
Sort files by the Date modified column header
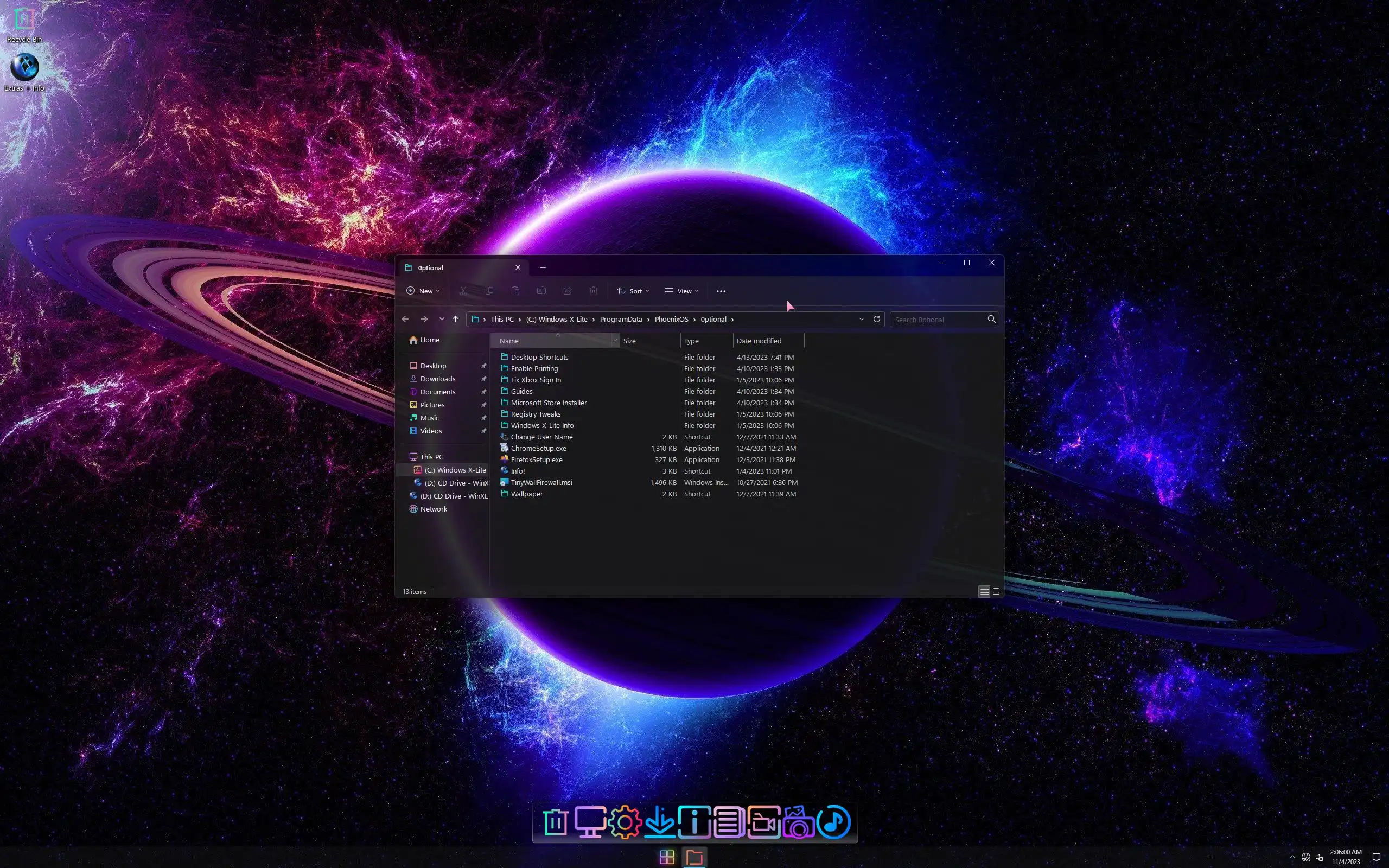pyautogui.click(x=759, y=341)
